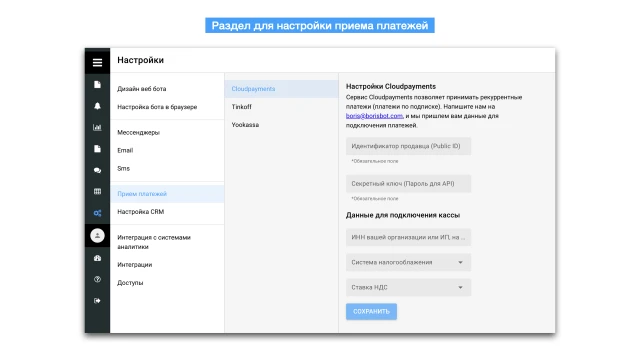Click the bell notifications icon in sidebar
The height and width of the screenshot is (360, 640).
pyautogui.click(x=97, y=106)
